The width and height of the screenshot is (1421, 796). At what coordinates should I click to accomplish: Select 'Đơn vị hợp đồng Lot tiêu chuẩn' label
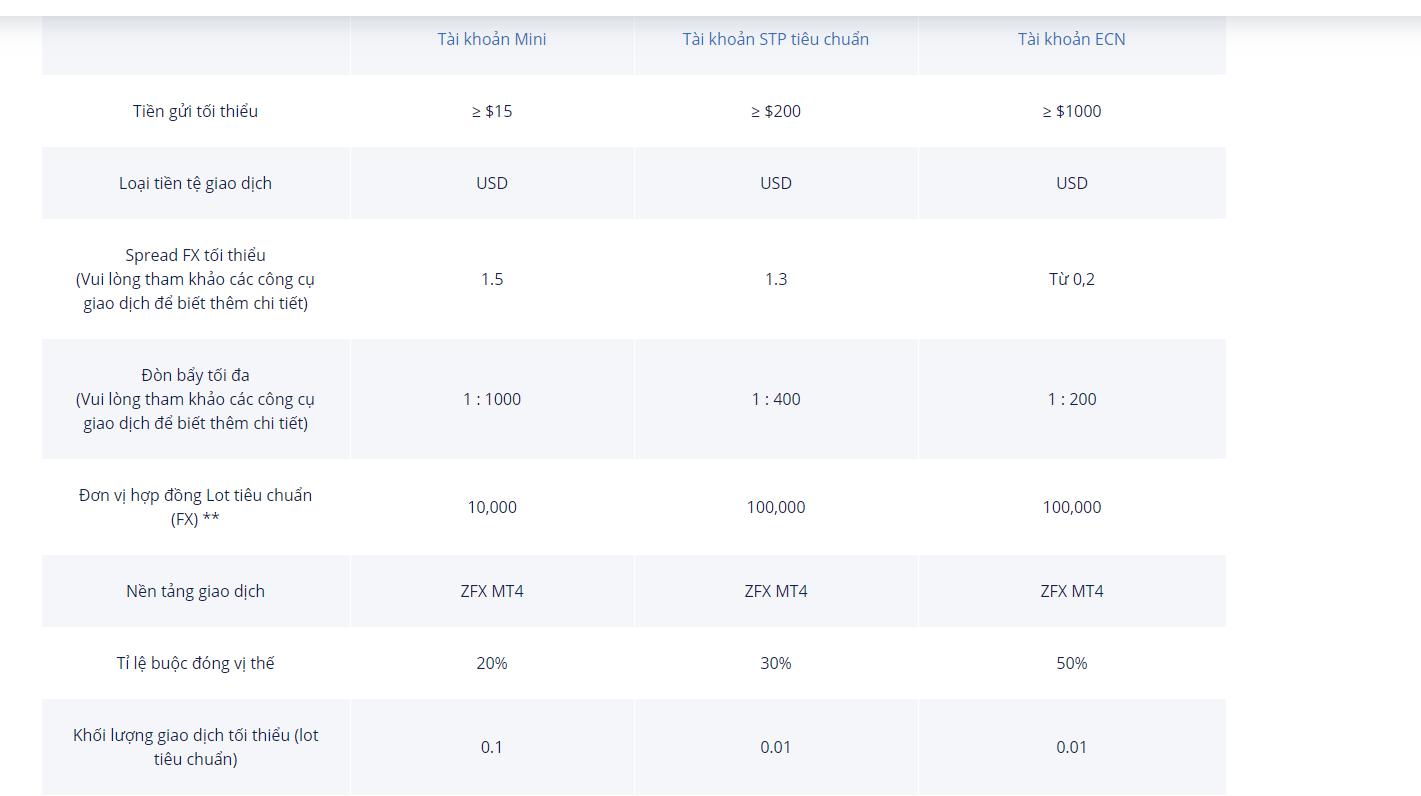pyautogui.click(x=195, y=507)
